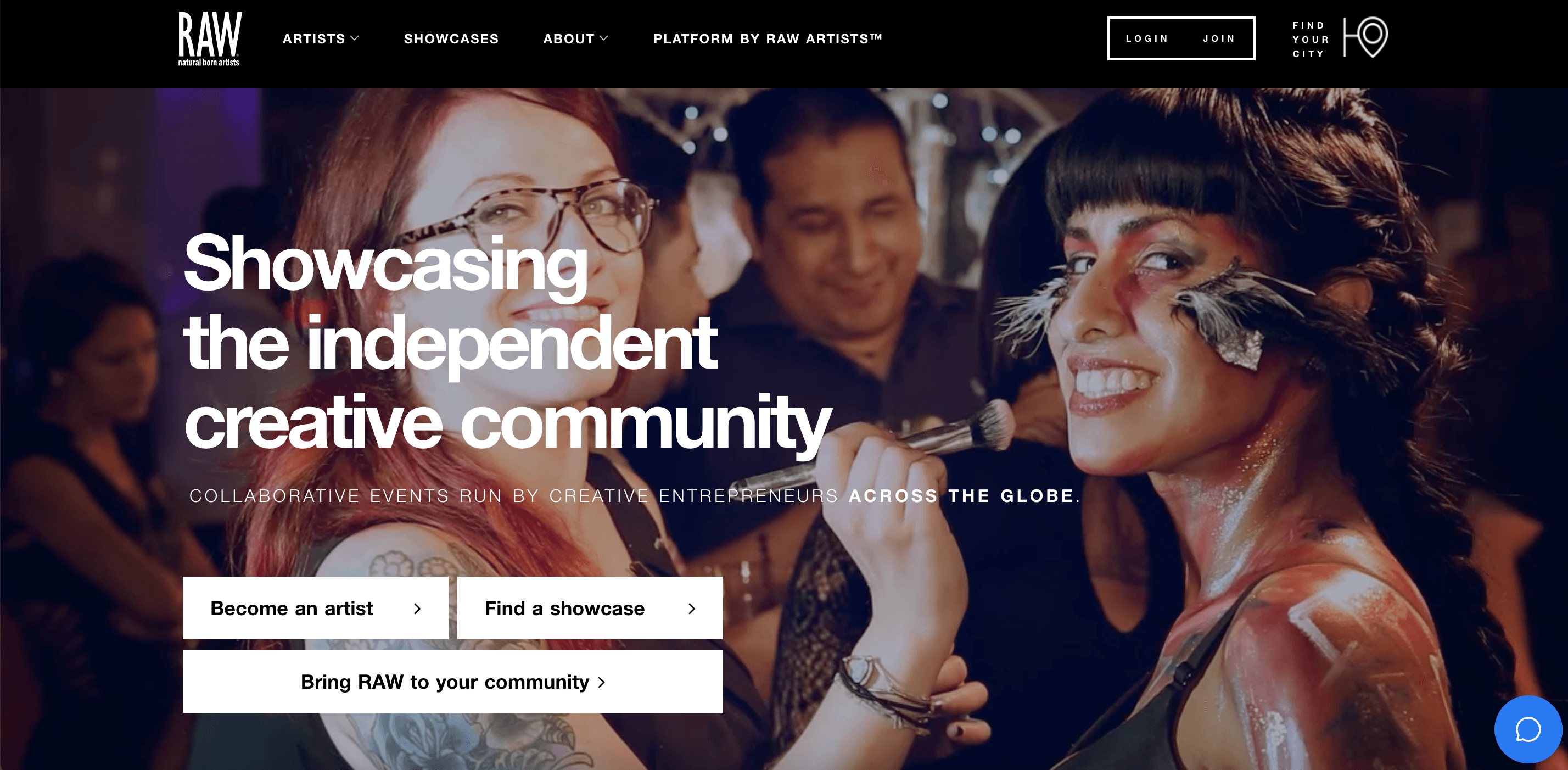Click the Become an artist button
Screen dimensions: 1568x770
point(315,608)
